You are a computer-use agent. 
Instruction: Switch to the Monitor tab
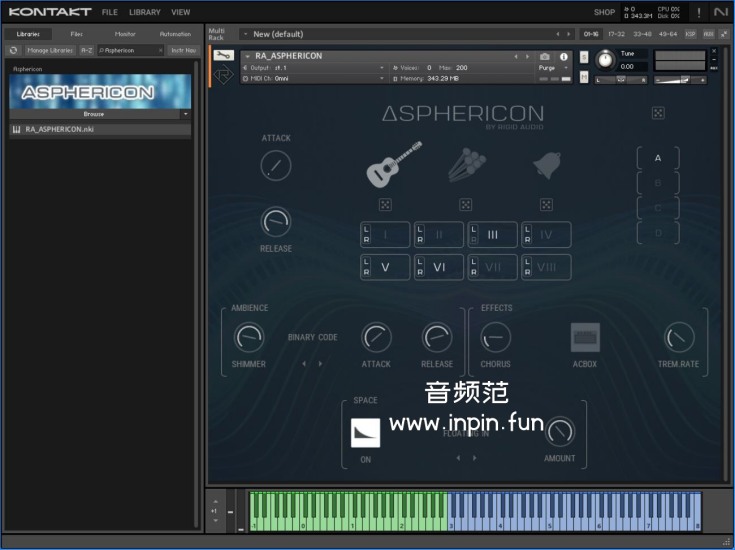pos(125,34)
